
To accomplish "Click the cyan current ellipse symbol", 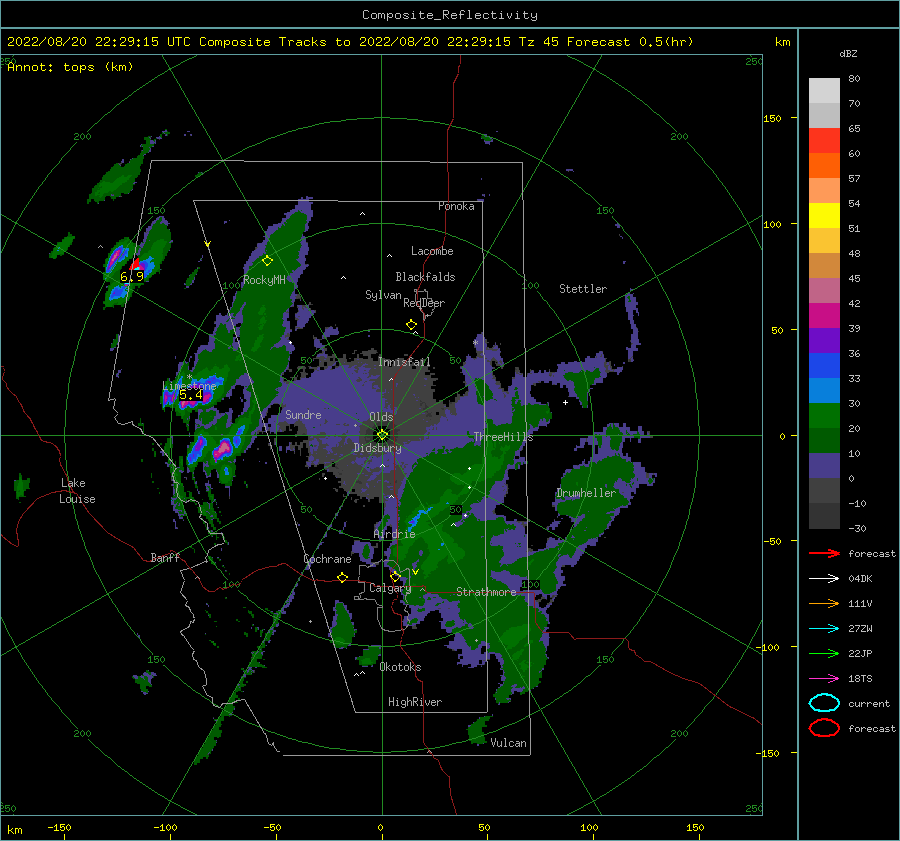I will (824, 703).
